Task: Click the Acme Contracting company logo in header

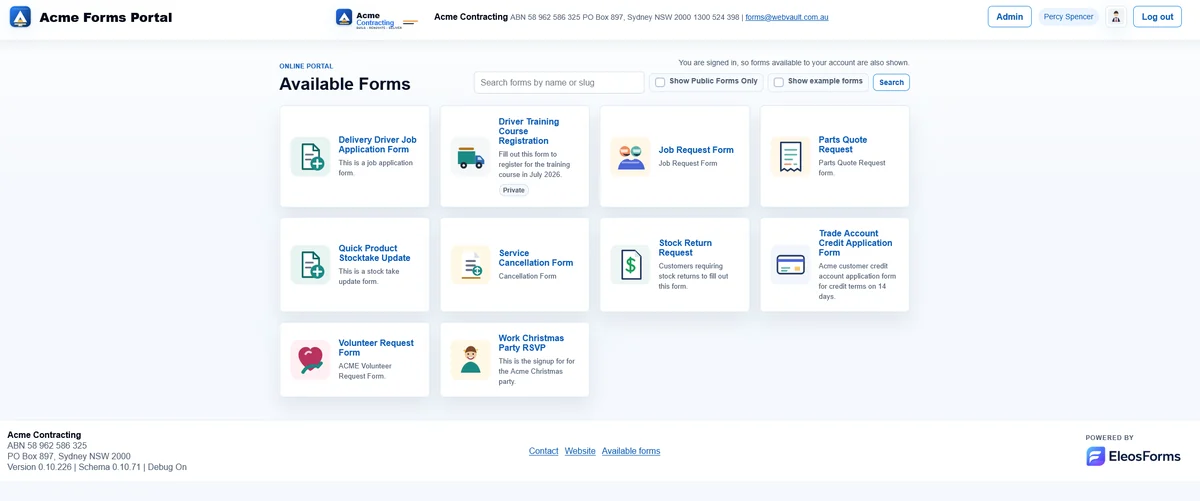Action: point(376,17)
